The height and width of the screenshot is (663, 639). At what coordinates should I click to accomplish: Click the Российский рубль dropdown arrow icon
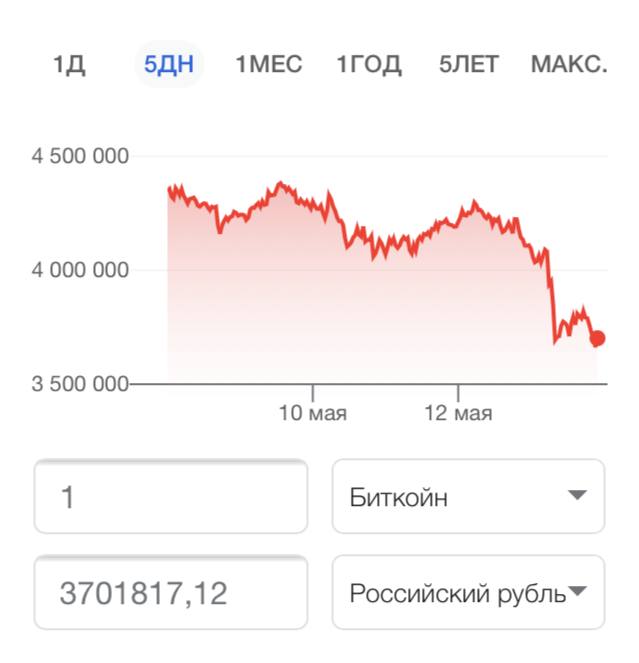(x=577, y=590)
